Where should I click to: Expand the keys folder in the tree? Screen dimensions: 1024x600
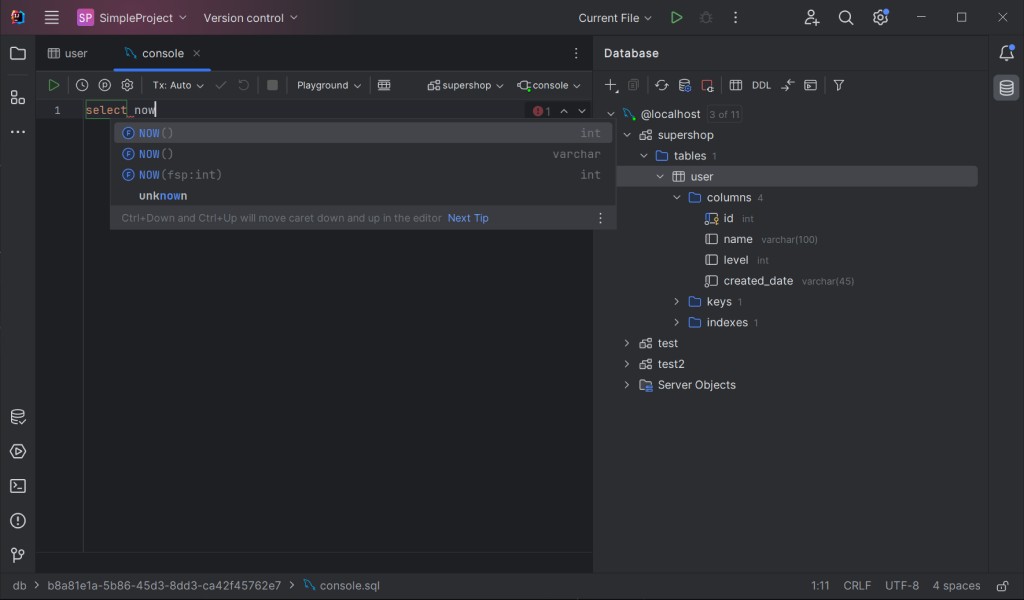pyautogui.click(x=677, y=302)
